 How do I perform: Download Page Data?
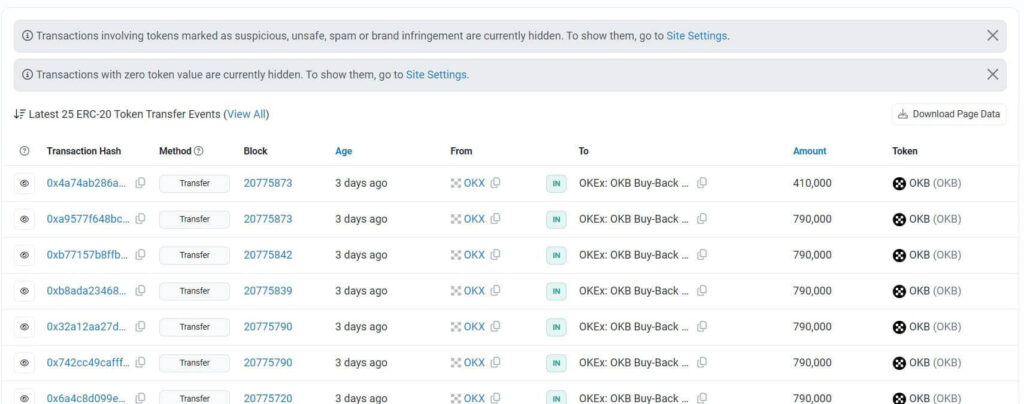point(948,114)
